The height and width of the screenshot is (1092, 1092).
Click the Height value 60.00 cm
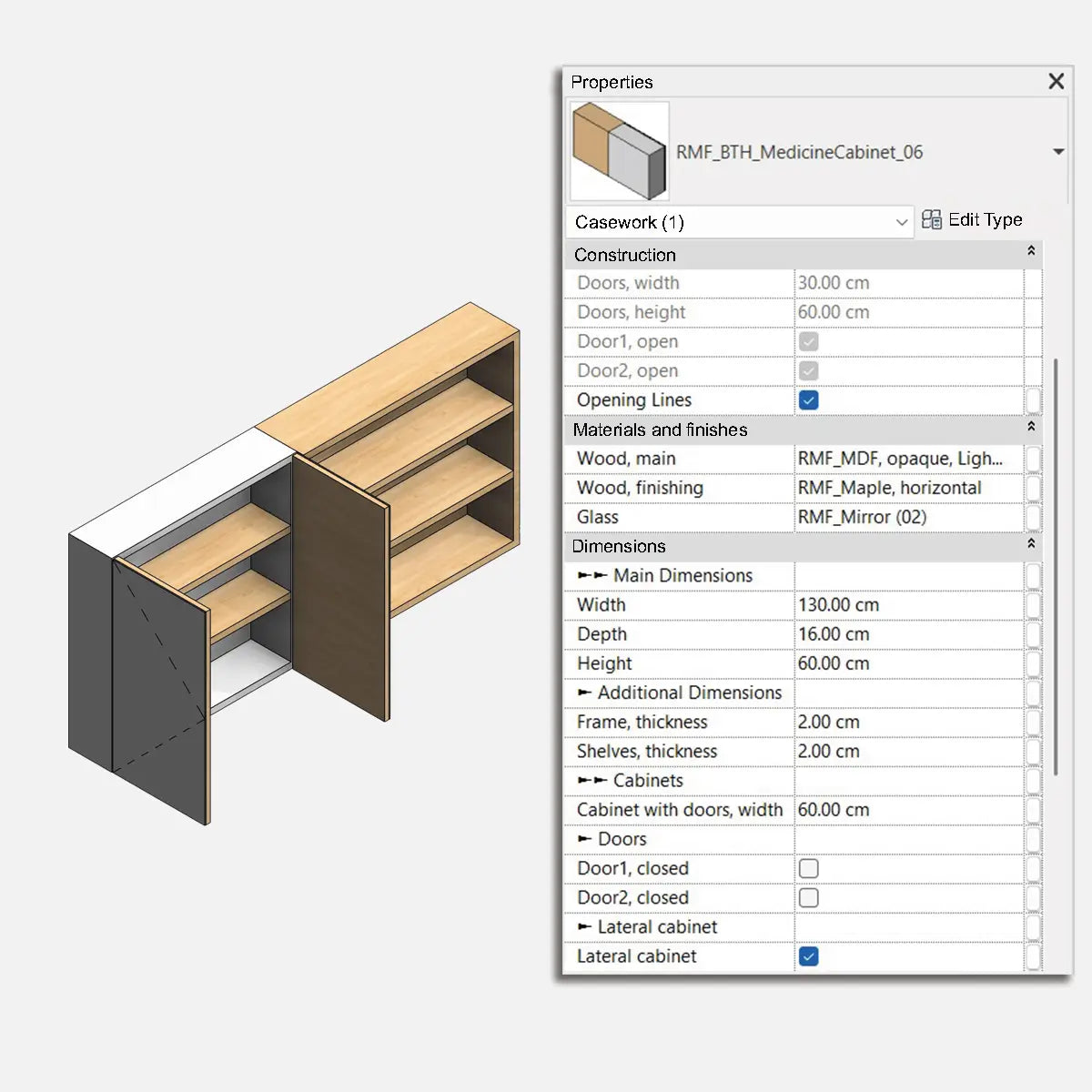click(909, 663)
